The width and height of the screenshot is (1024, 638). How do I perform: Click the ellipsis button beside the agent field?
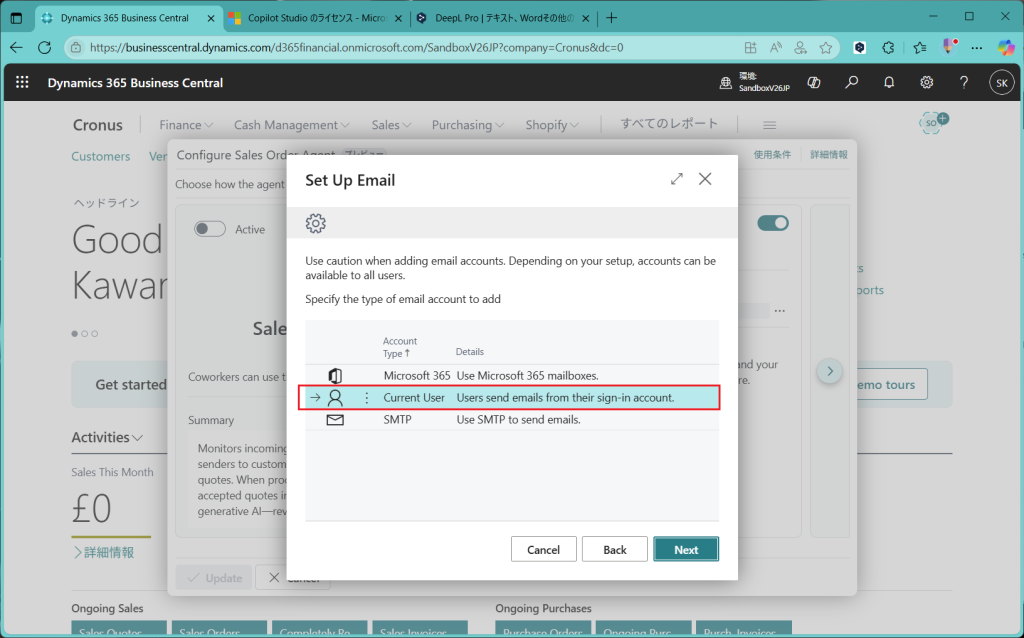point(780,311)
